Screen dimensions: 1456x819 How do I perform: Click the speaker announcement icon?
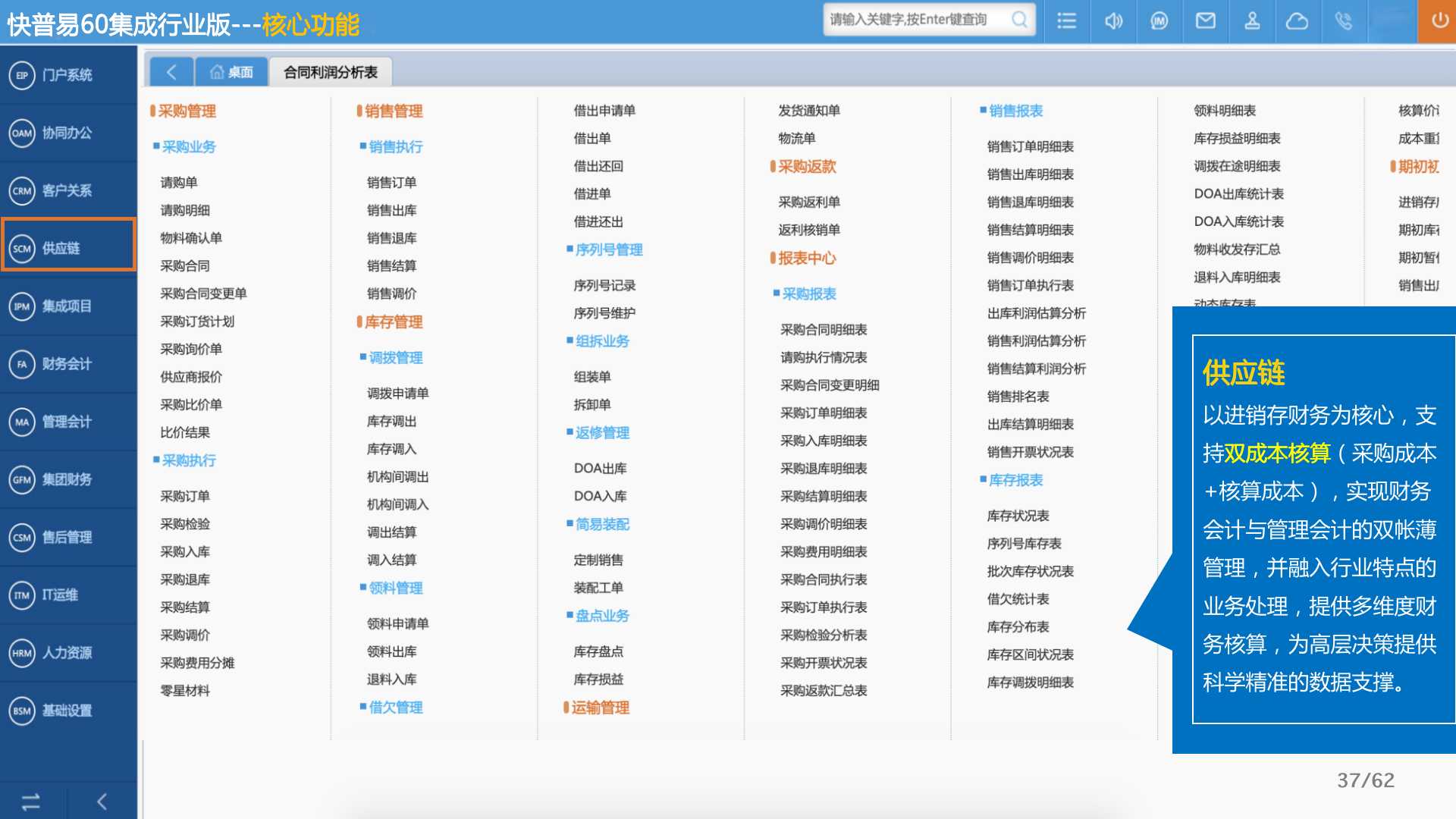1113,20
